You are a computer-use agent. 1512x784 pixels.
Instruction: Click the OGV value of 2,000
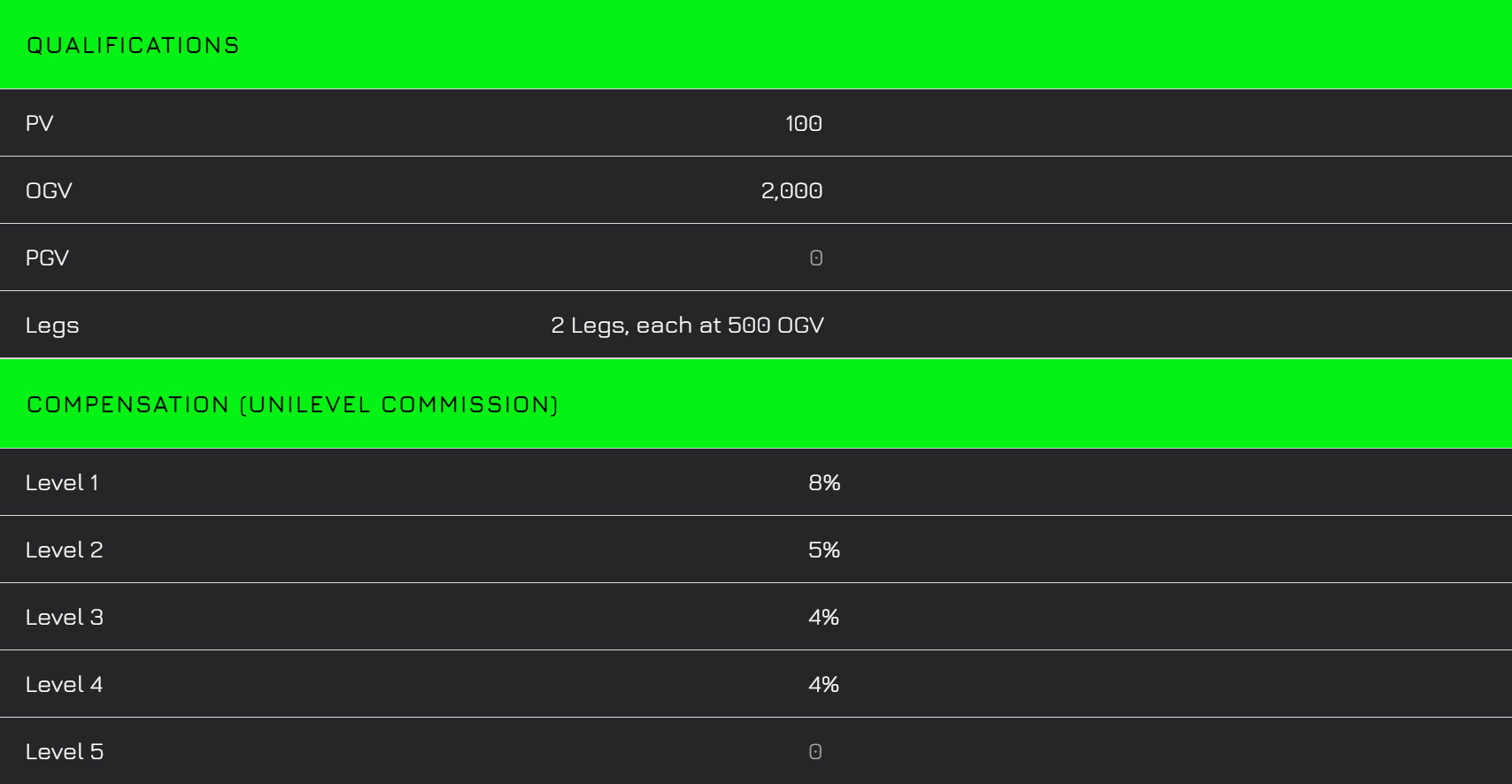click(791, 190)
